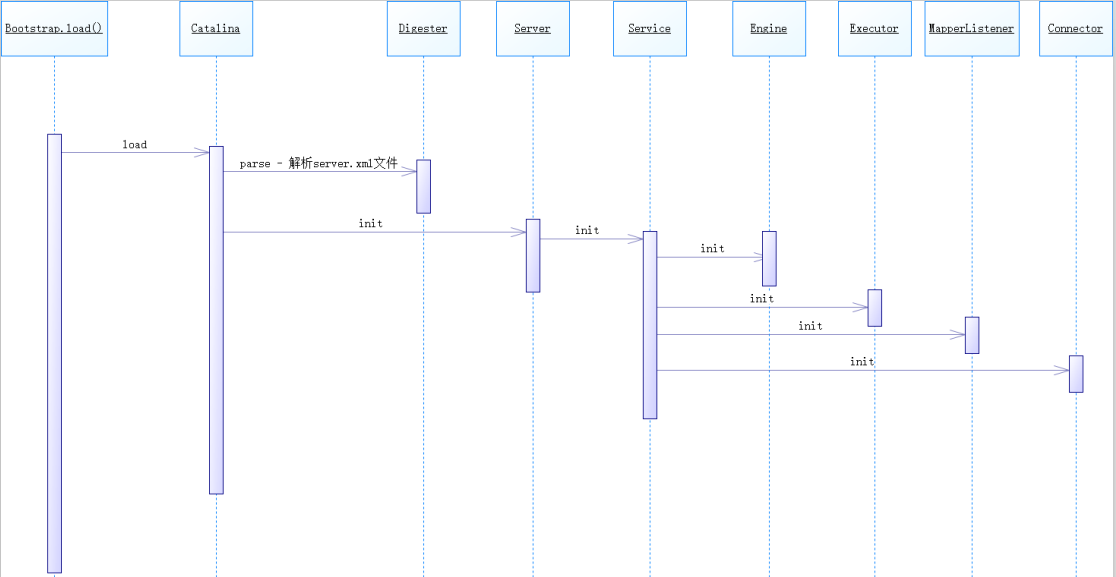
Task: Click the Digester activation bar
Action: (x=423, y=186)
